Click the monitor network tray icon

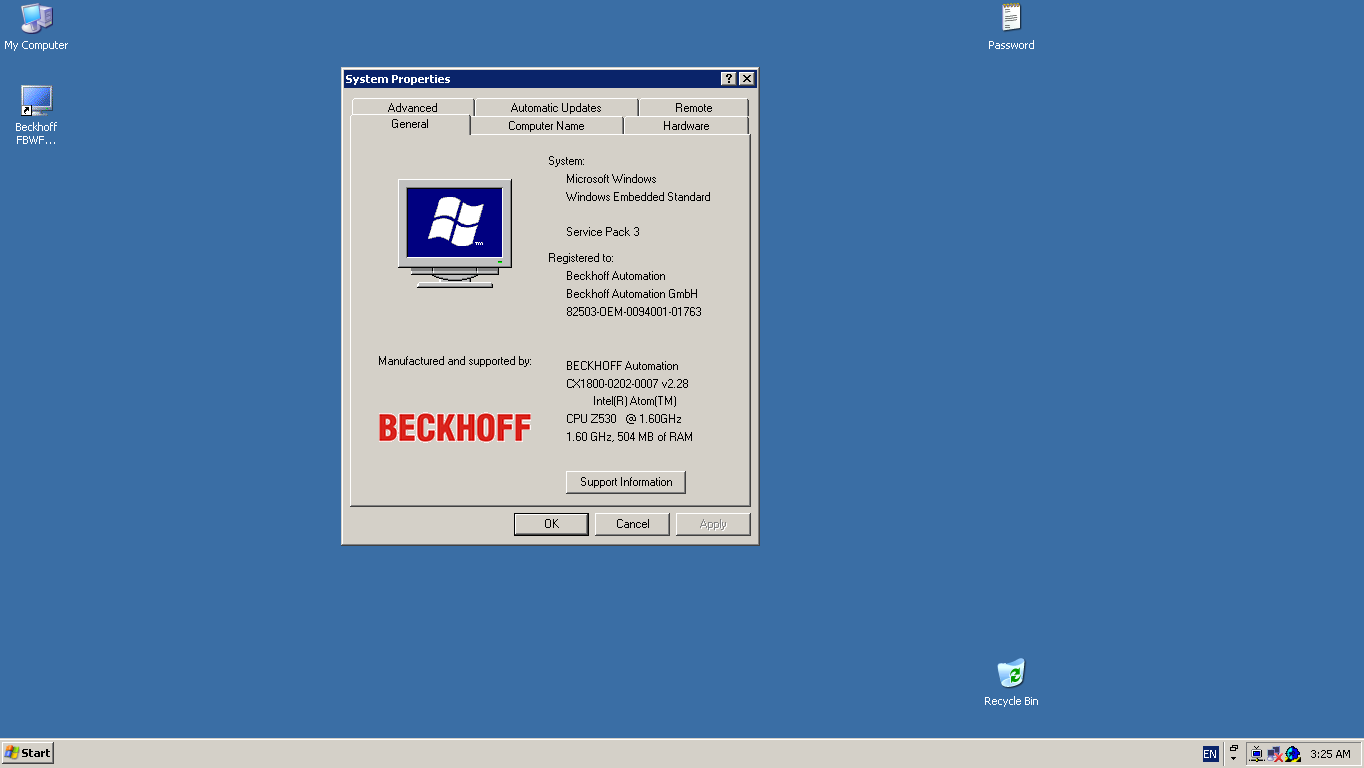tap(1257, 754)
